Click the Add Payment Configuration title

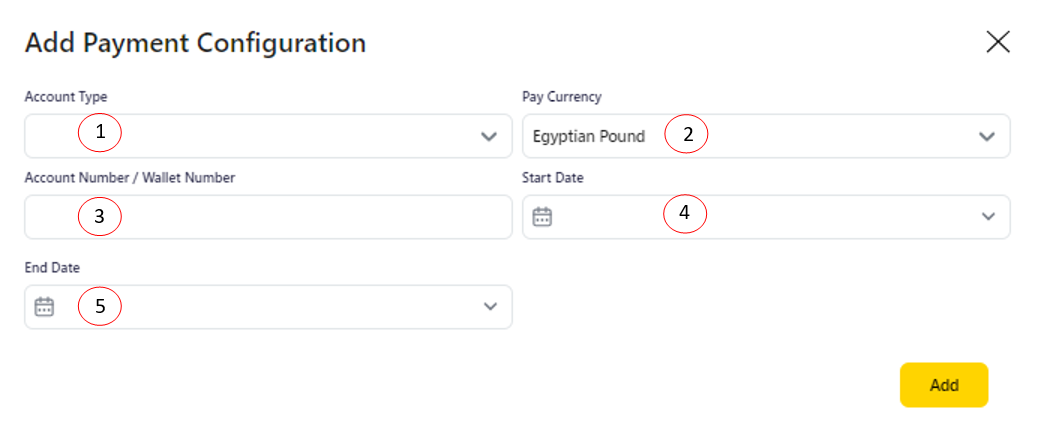195,43
